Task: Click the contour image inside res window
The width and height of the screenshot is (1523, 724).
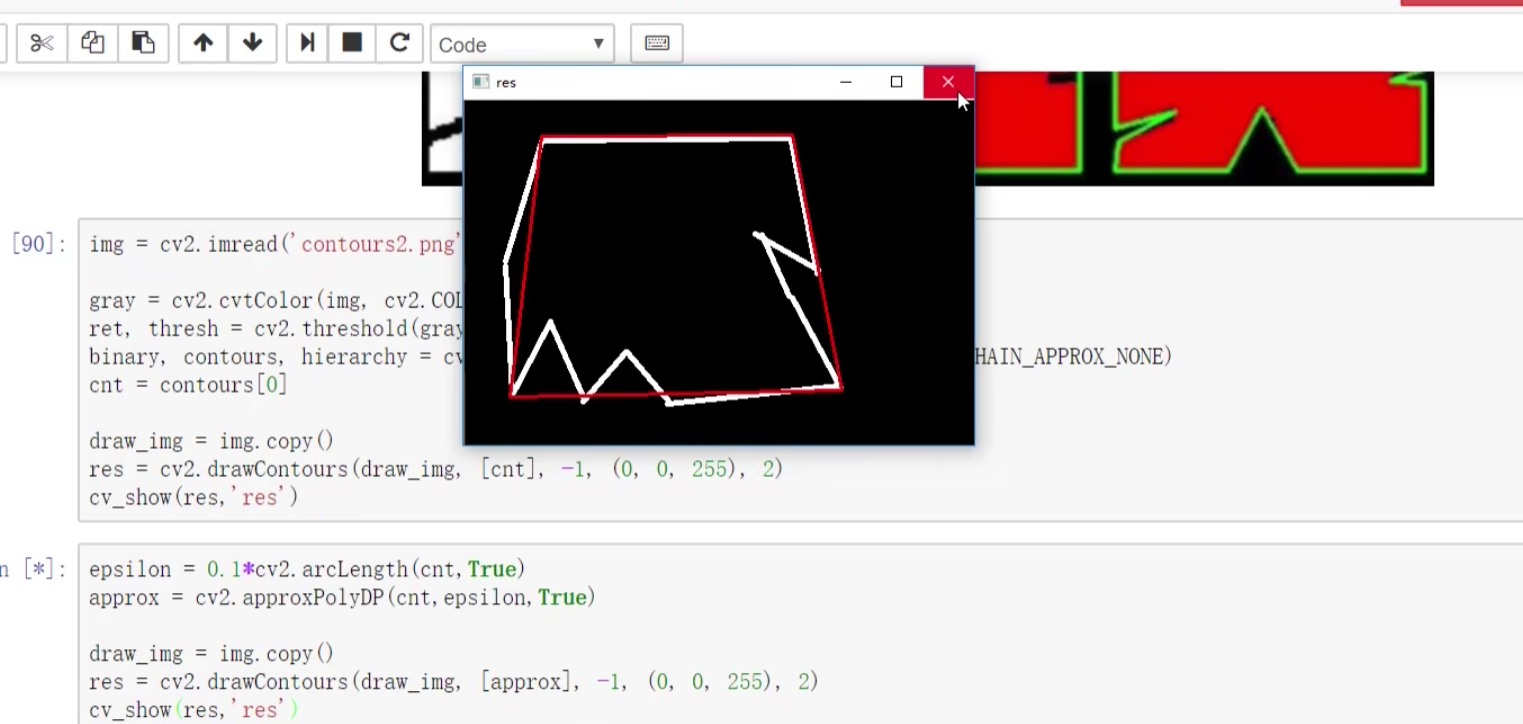Action: click(x=719, y=272)
